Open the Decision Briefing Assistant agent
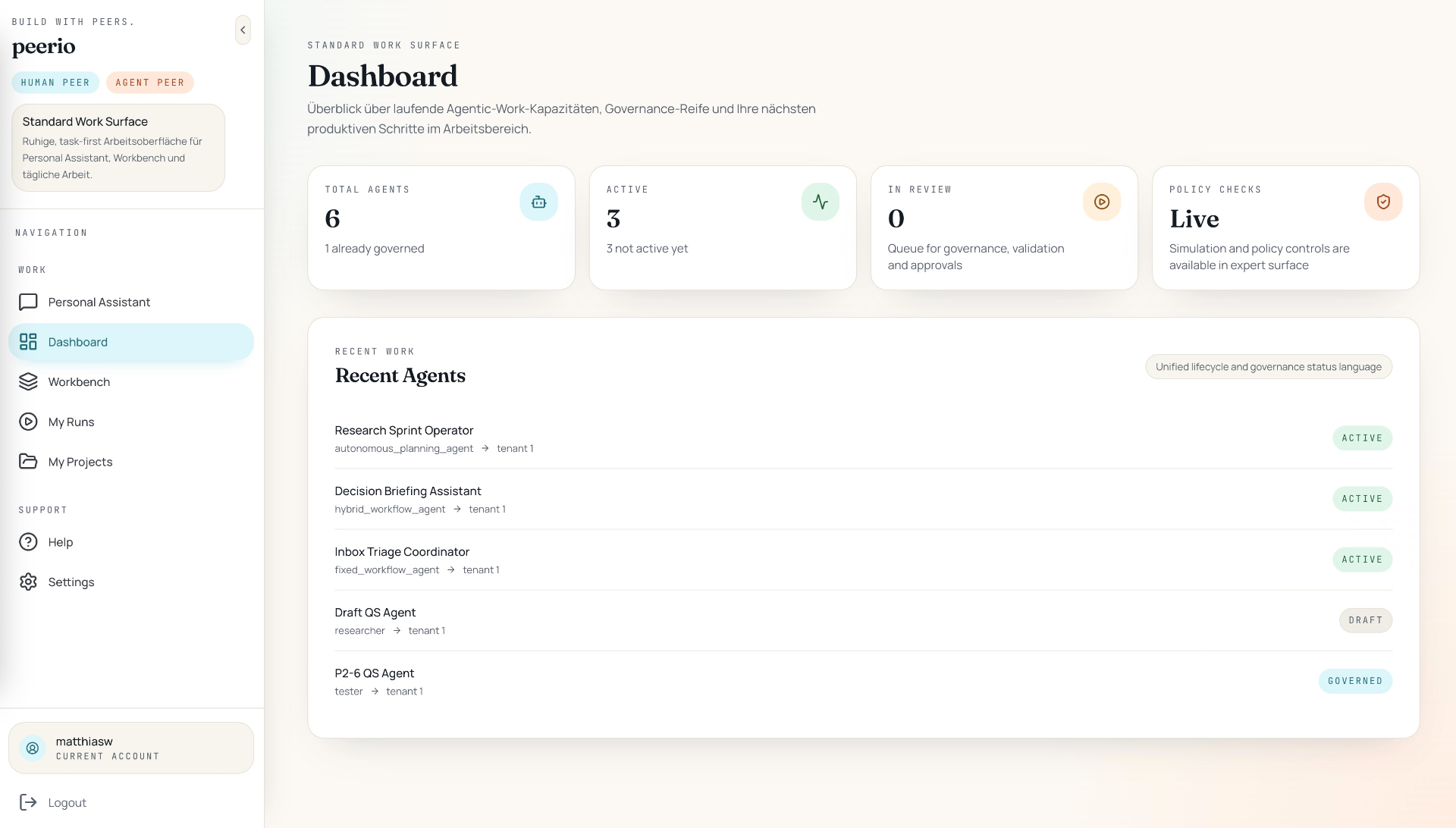 [x=863, y=499]
